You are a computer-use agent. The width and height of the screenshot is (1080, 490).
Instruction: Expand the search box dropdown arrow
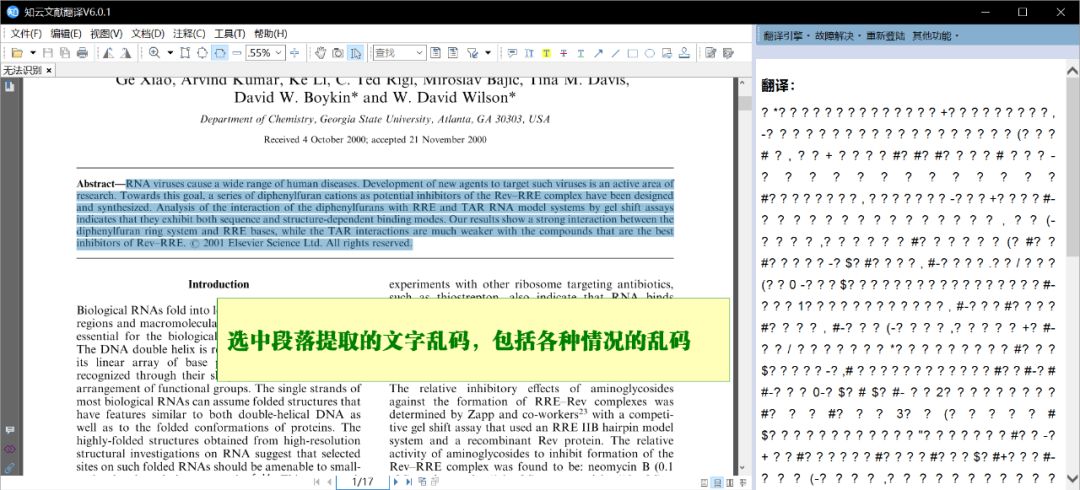point(419,52)
